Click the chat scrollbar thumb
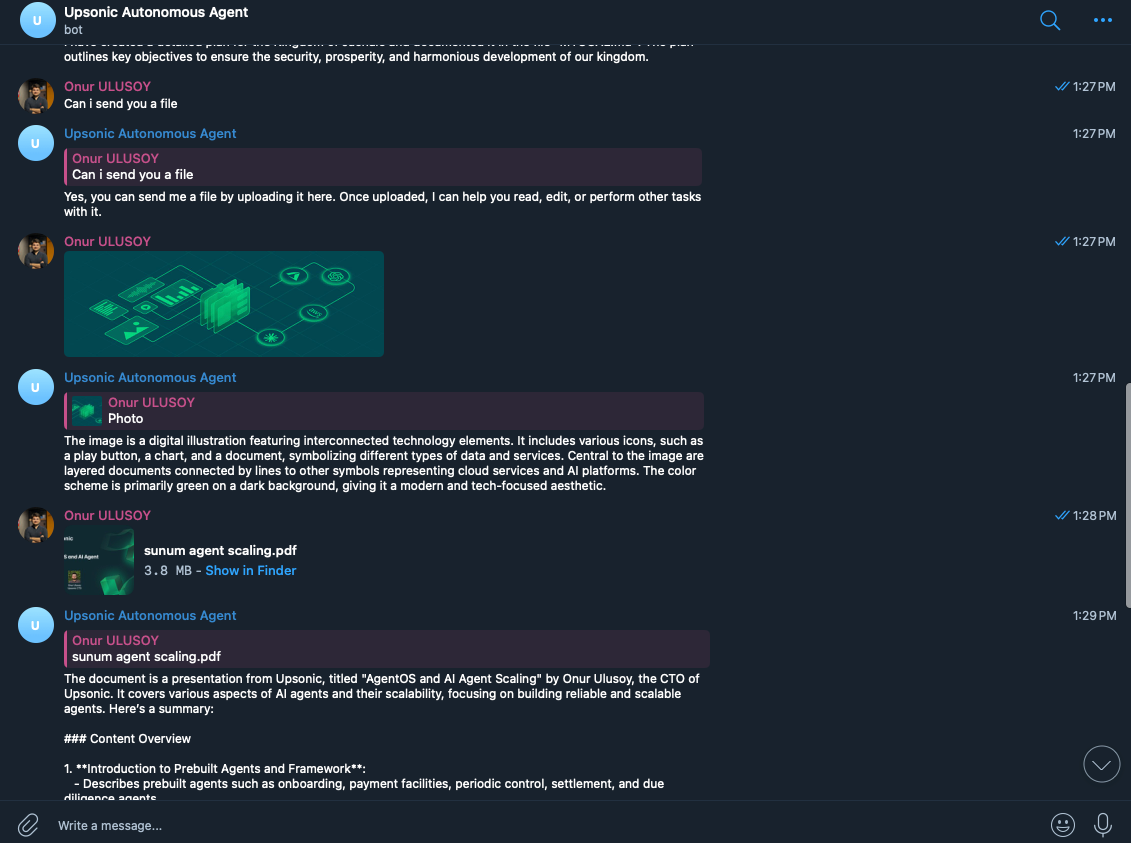The width and height of the screenshot is (1131, 843). click(1127, 496)
